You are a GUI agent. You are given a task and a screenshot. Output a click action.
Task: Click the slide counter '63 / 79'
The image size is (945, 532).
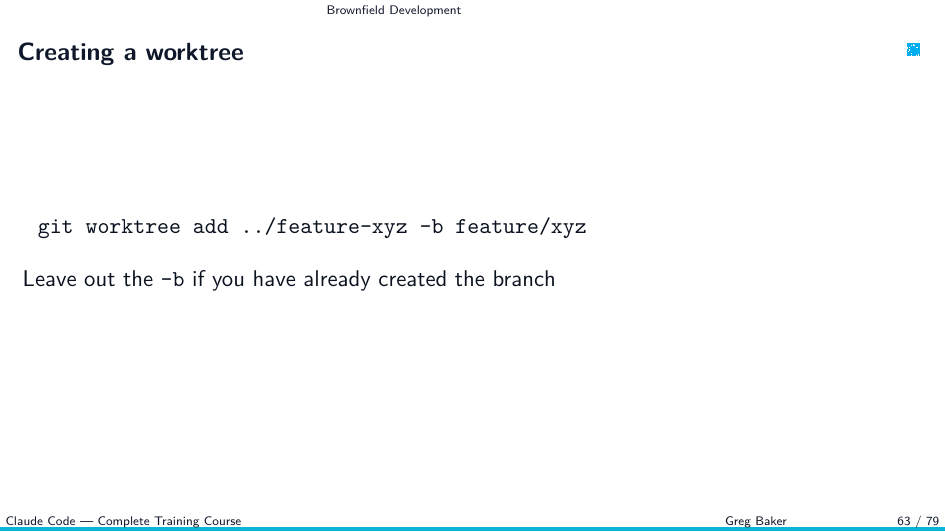click(x=918, y=521)
